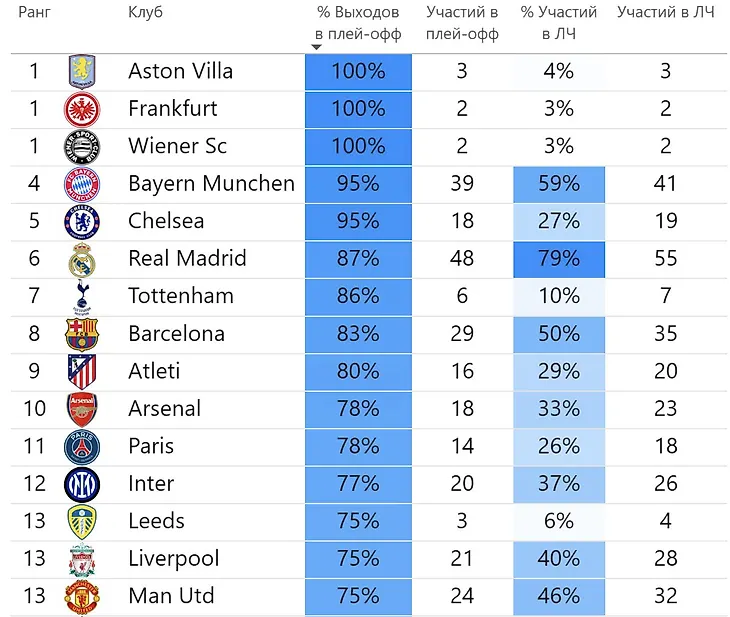
Task: Select the Real Madrid crest
Action: pyautogui.click(x=81, y=259)
